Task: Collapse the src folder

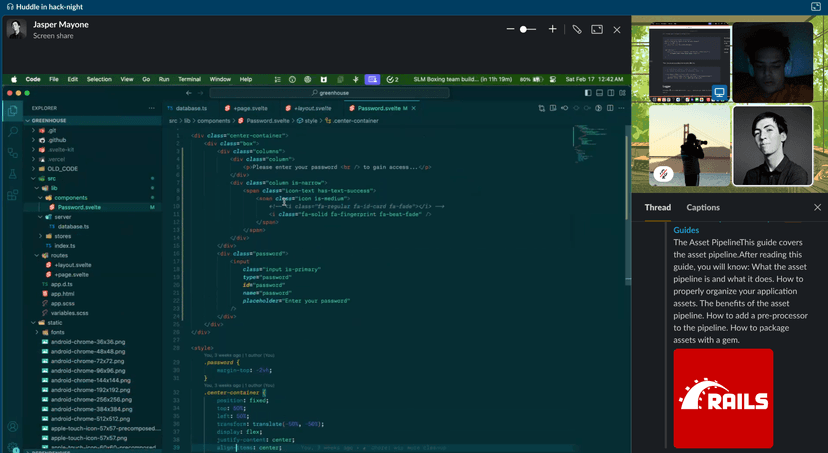Action: (52, 178)
